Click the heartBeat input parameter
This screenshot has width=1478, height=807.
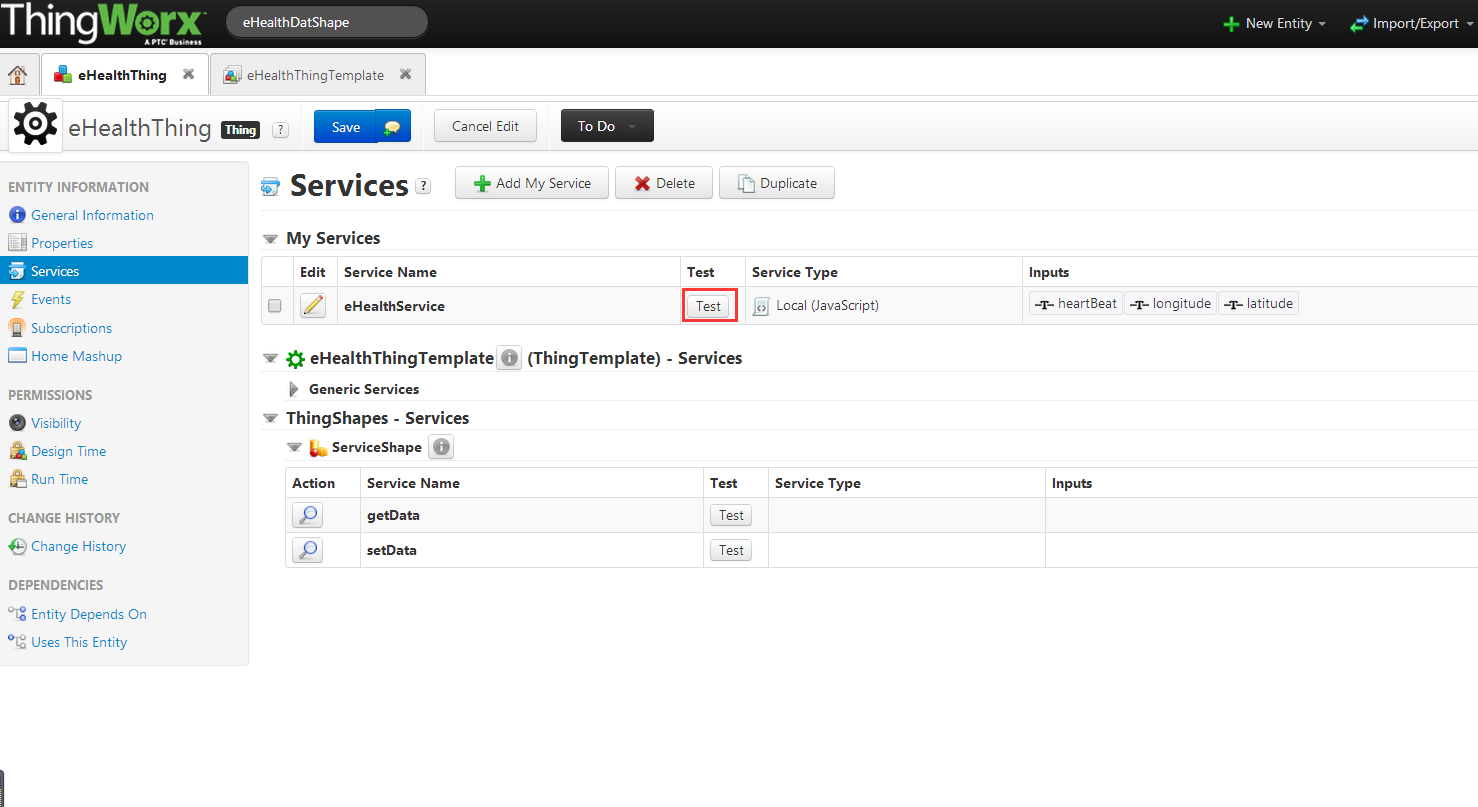click(x=1075, y=303)
